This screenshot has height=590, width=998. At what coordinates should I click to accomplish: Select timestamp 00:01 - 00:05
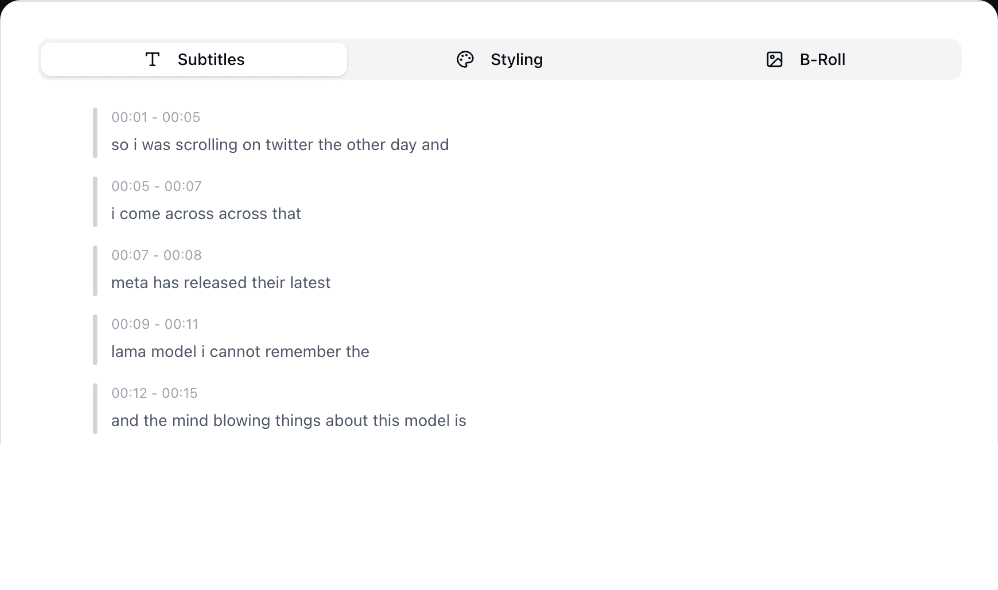[x=156, y=117]
